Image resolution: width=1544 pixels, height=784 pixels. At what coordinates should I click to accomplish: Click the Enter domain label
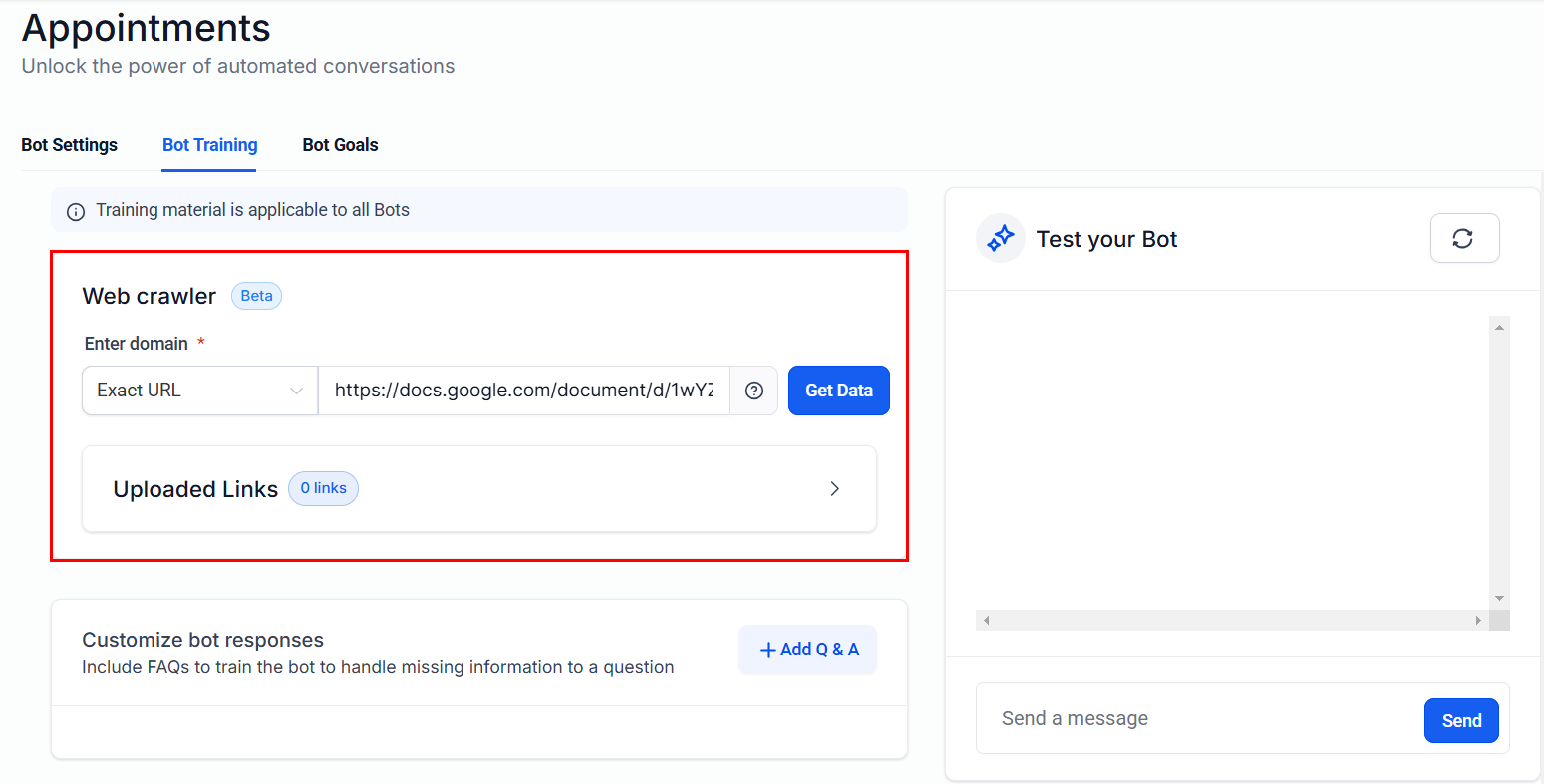click(137, 344)
